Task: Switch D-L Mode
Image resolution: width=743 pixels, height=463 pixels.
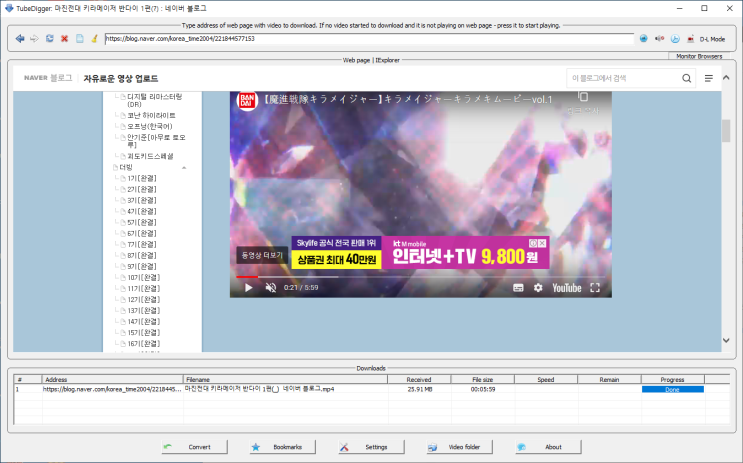Action: [x=712, y=39]
